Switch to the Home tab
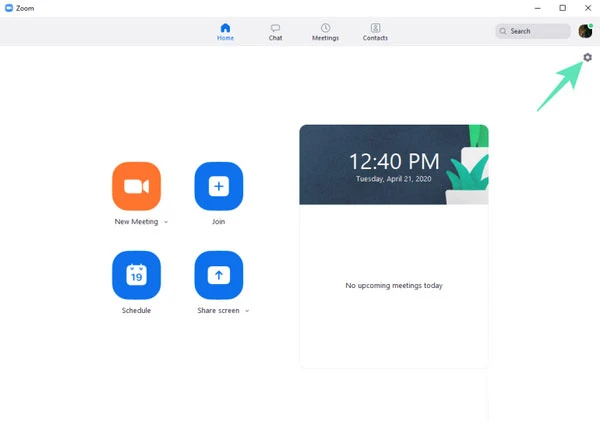Screen dimensions: 600x422 225,32
